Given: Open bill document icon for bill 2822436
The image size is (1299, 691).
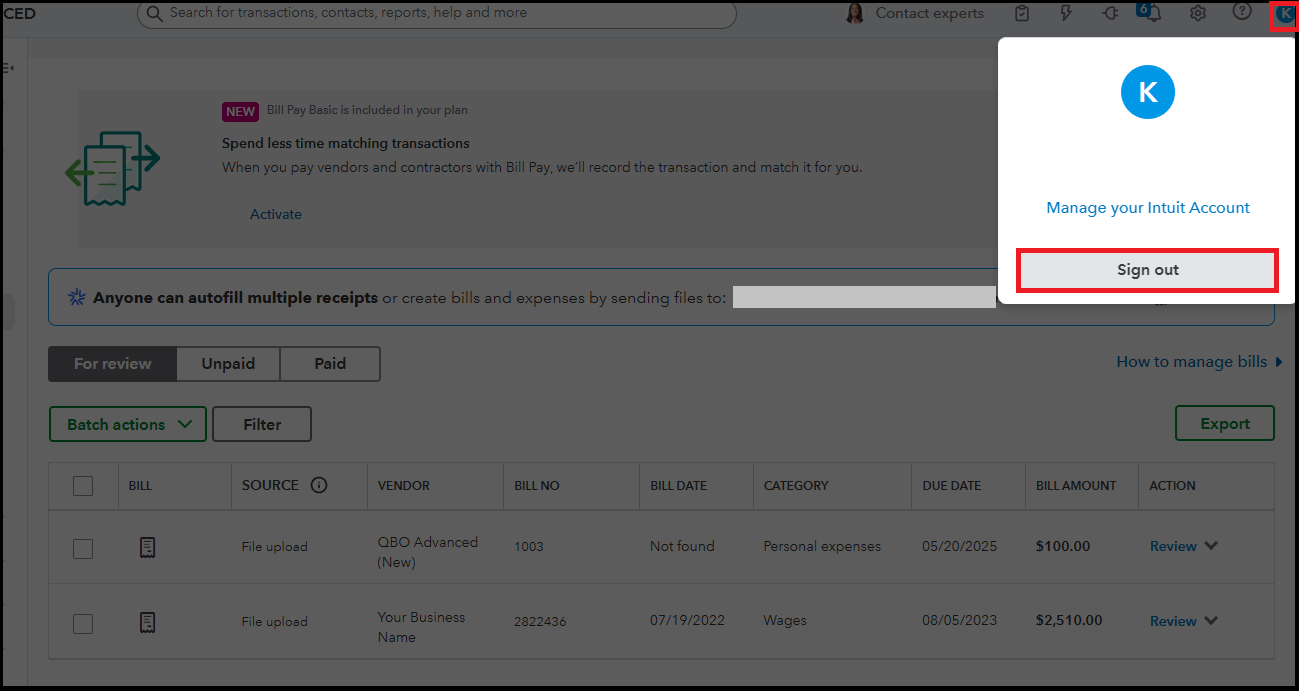Looking at the screenshot, I should pyautogui.click(x=147, y=622).
